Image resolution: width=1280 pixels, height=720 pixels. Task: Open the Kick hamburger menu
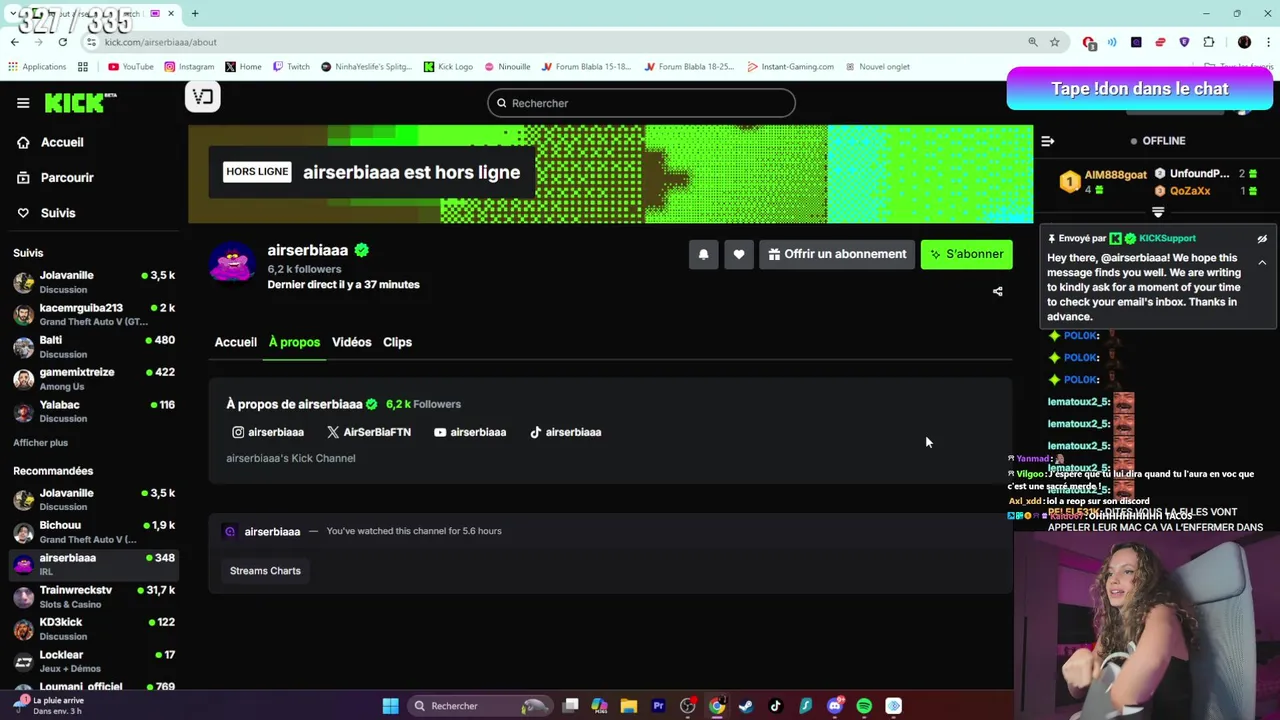23,103
